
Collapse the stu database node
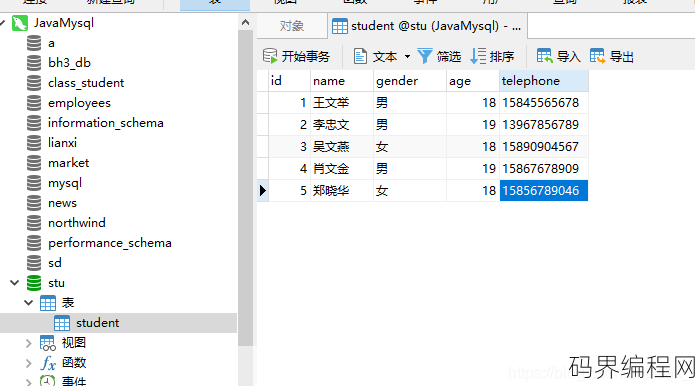(15, 283)
